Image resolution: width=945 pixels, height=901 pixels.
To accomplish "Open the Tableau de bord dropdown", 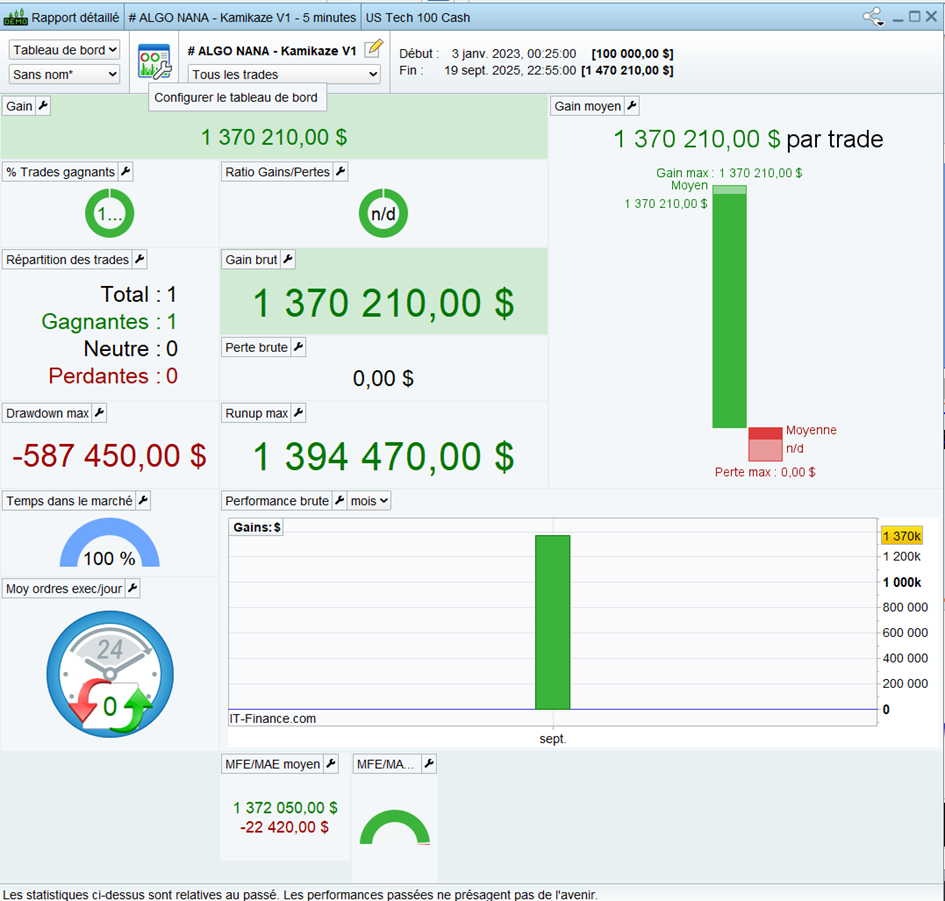I will click(x=64, y=49).
